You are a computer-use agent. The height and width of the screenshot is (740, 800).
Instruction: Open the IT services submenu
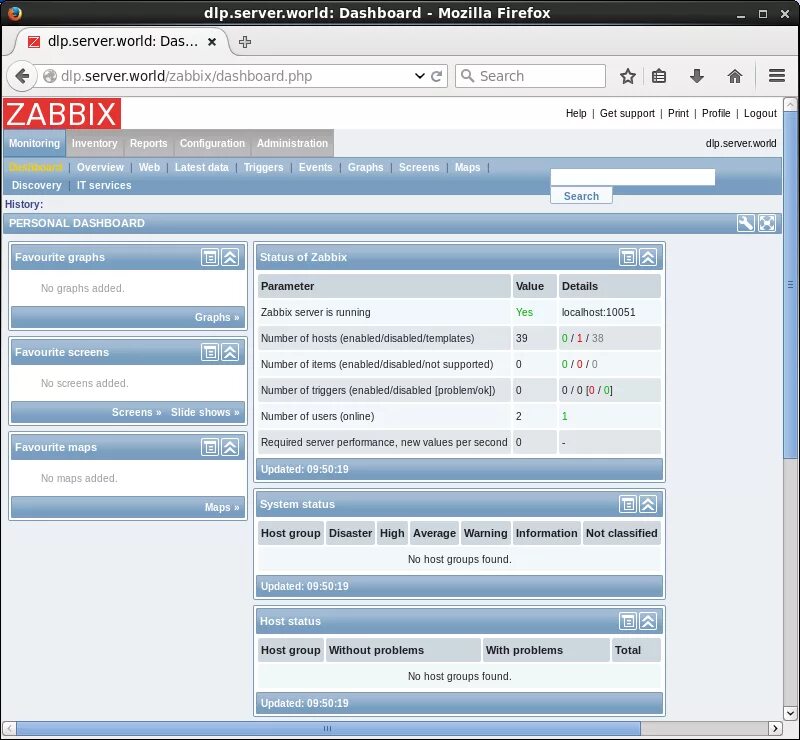[104, 185]
